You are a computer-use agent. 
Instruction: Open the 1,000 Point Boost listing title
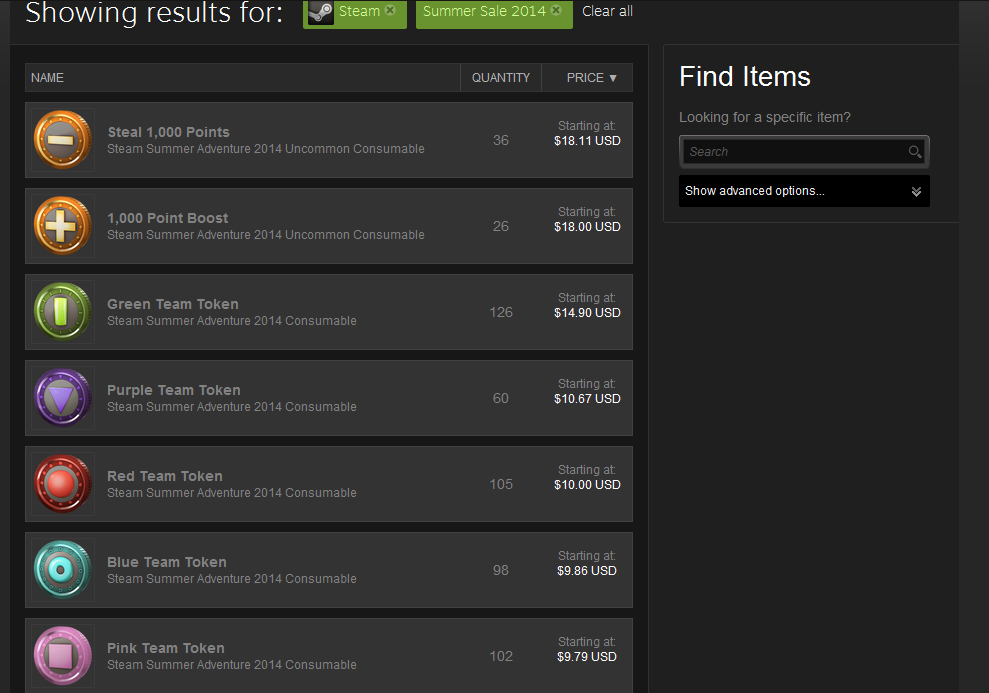tap(168, 218)
